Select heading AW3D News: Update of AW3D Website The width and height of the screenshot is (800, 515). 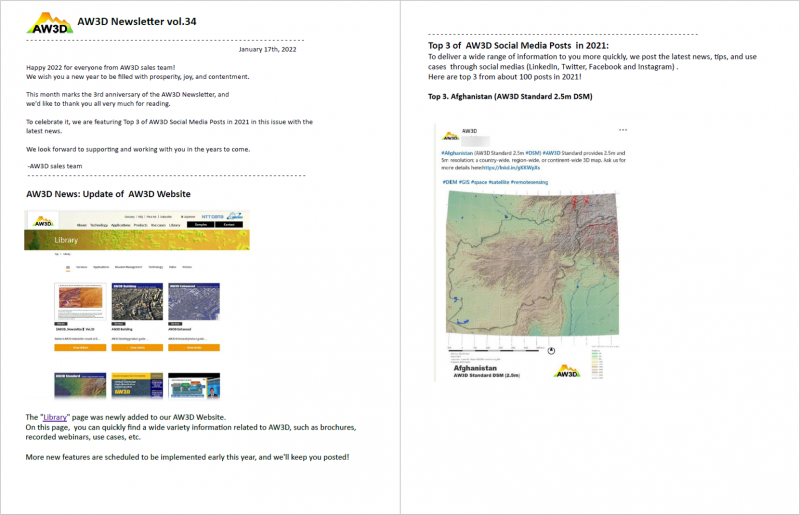click(108, 194)
